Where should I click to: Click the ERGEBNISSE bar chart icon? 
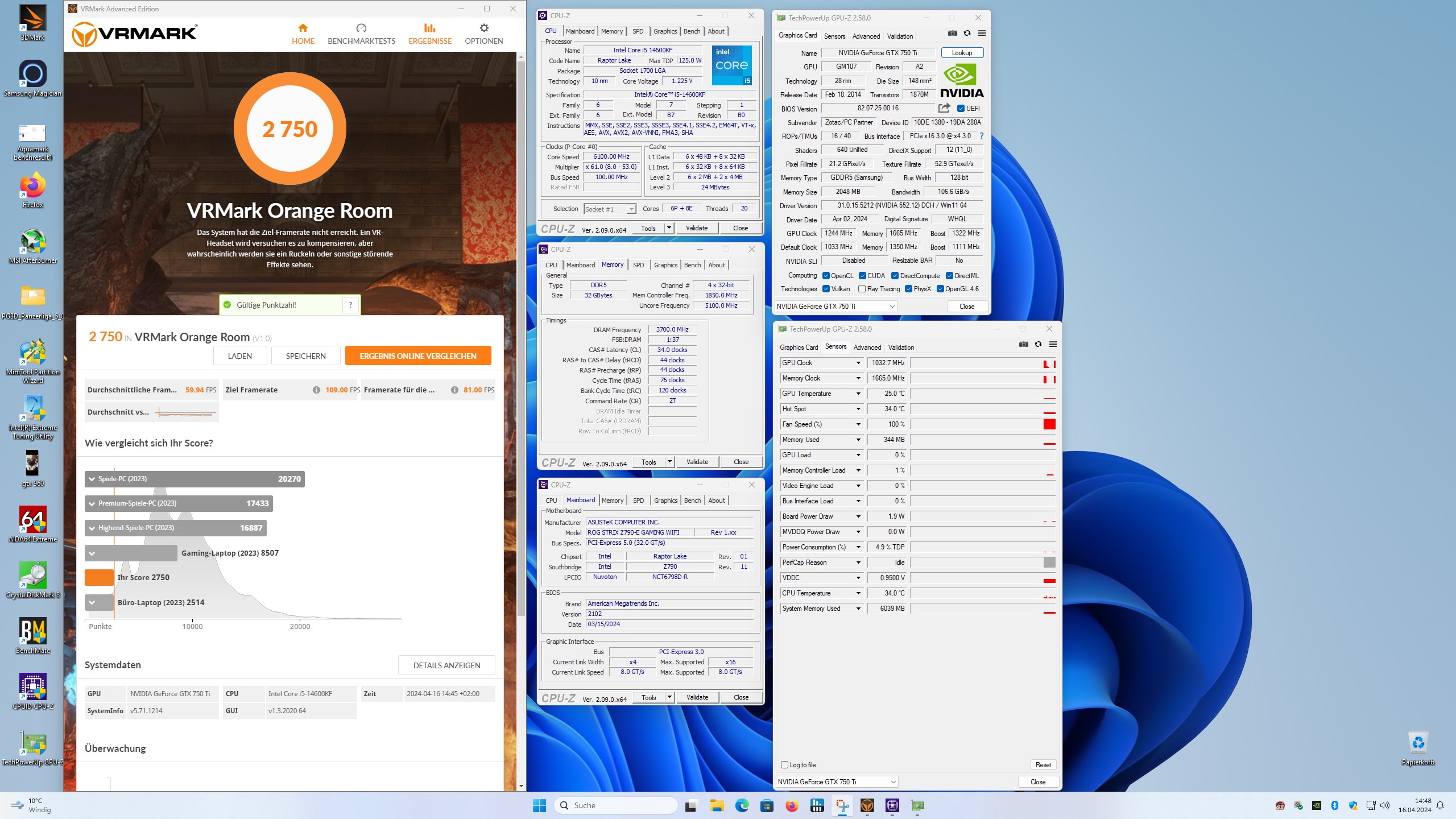tap(429, 28)
